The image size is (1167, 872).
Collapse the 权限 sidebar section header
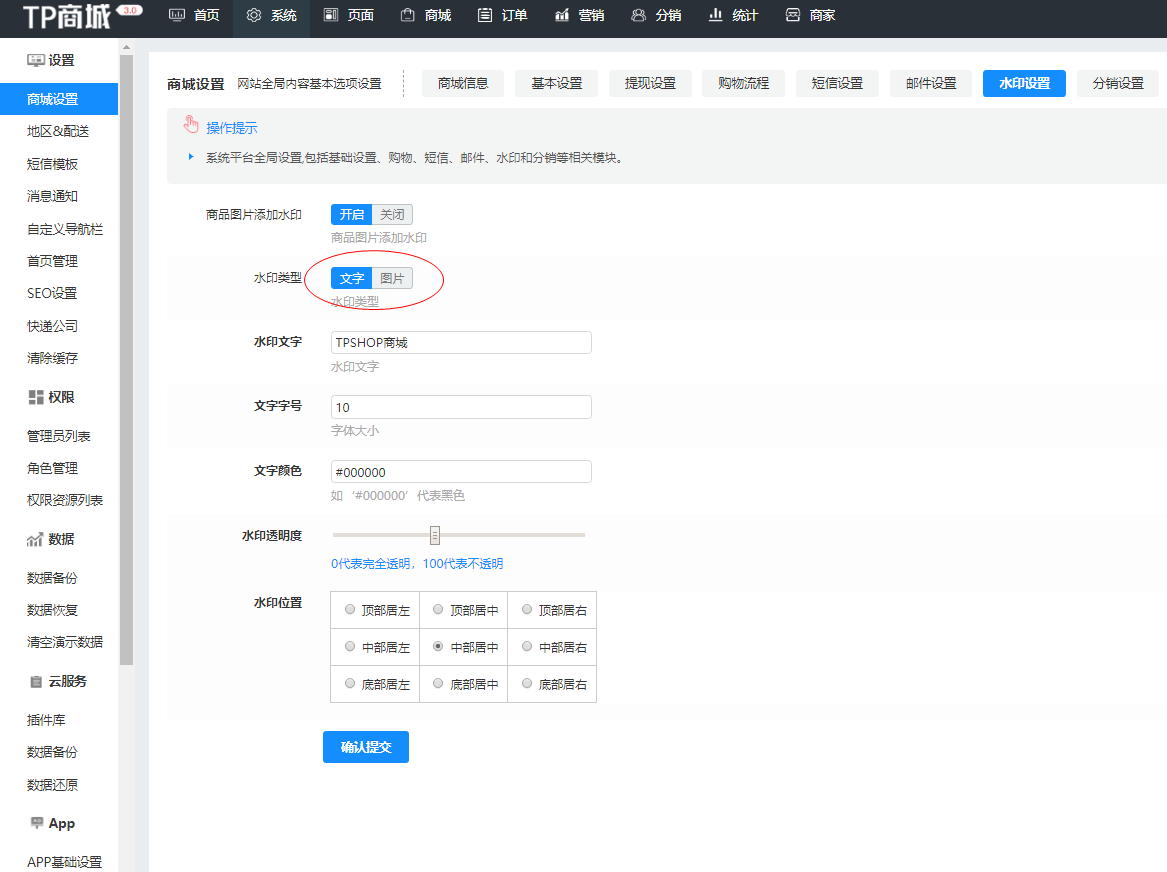pyautogui.click(x=61, y=397)
